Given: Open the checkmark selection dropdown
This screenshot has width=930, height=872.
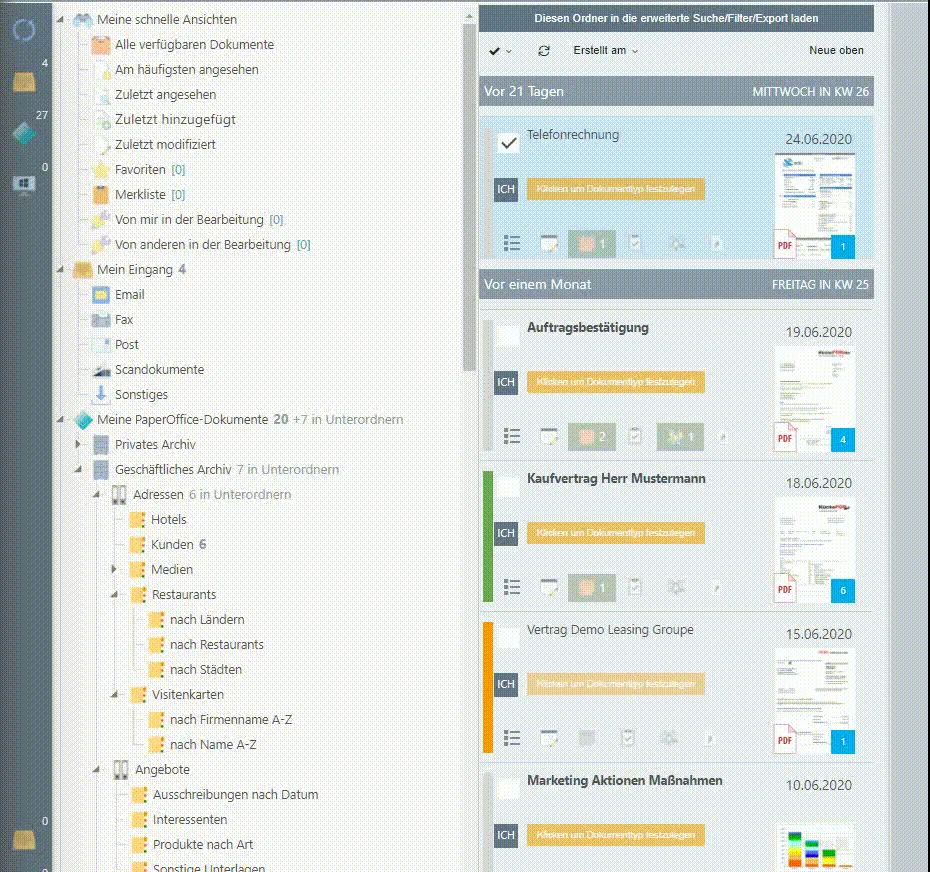Looking at the screenshot, I should pos(500,51).
